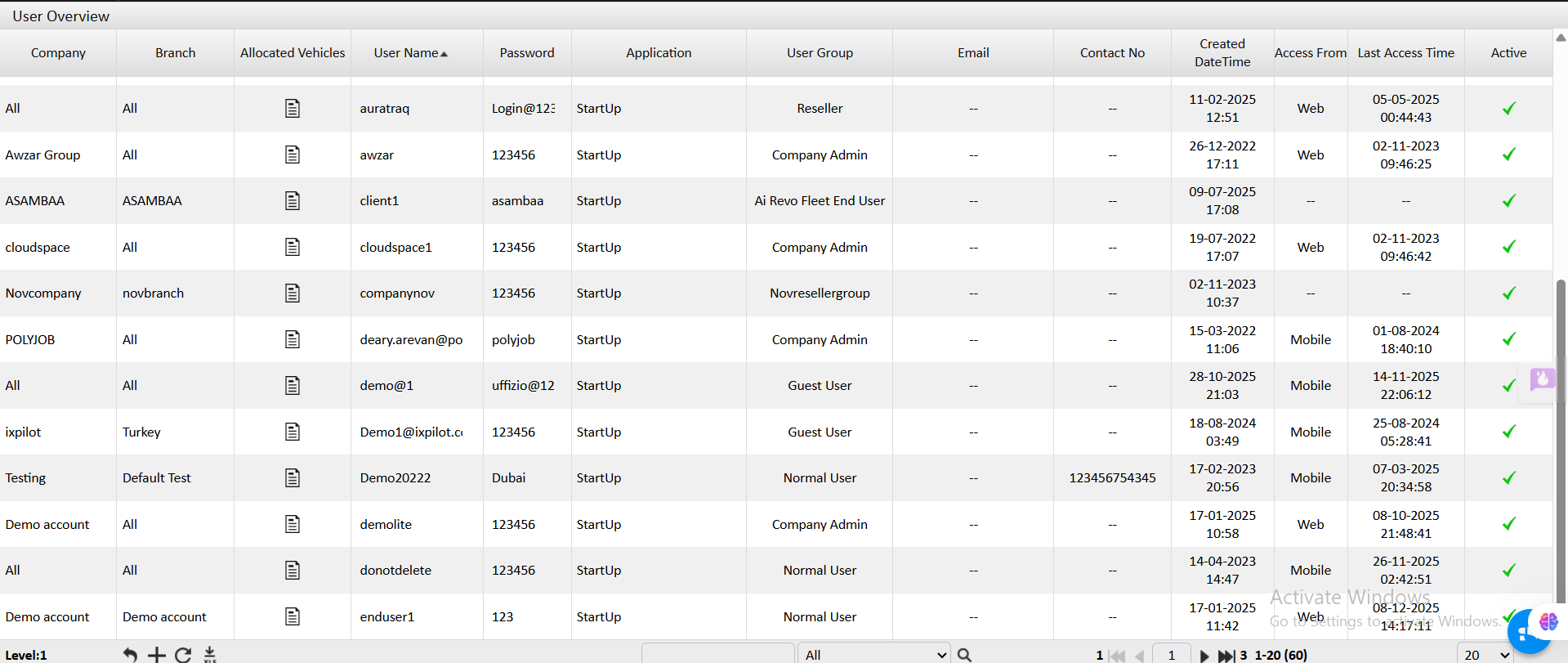Toggle active status for cloudspace1 user
The image size is (1568, 663).
(x=1508, y=247)
